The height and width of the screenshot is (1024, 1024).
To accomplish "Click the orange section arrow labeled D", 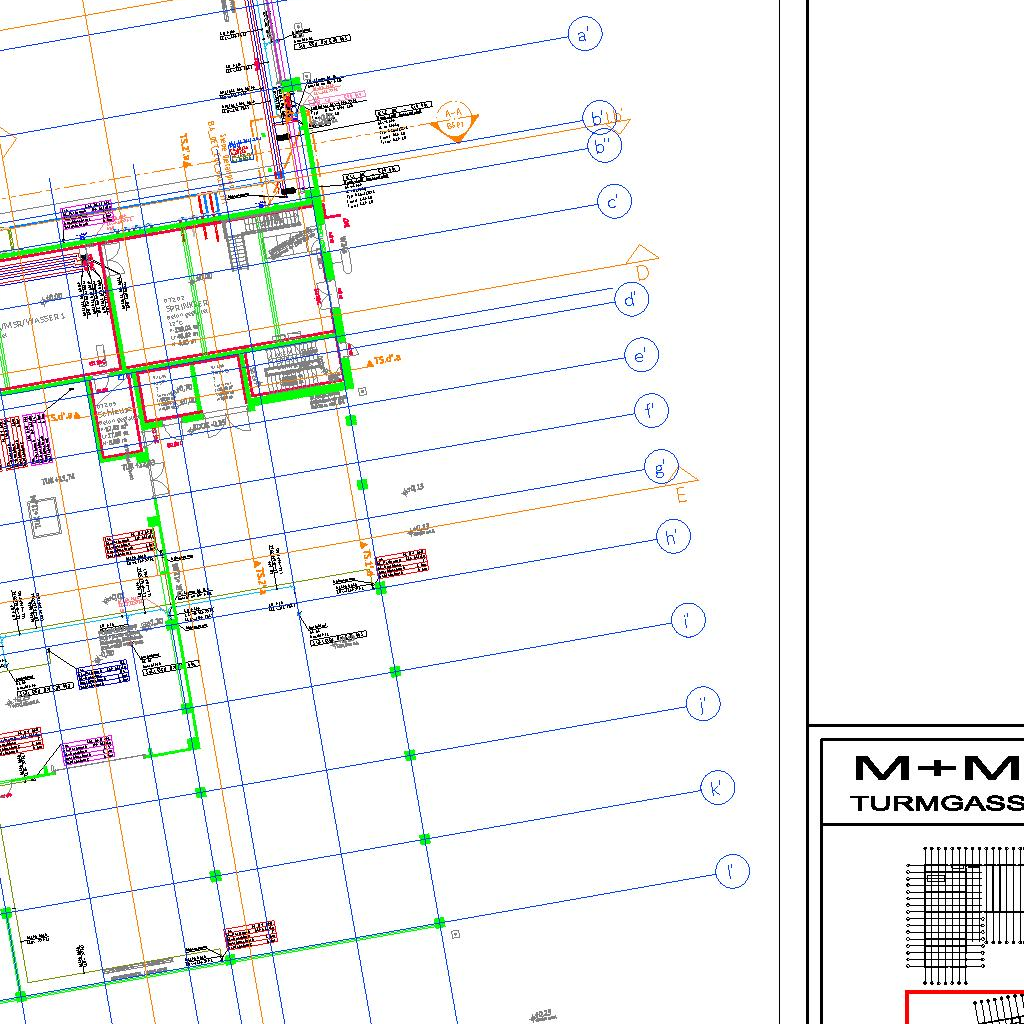I will tap(640, 260).
